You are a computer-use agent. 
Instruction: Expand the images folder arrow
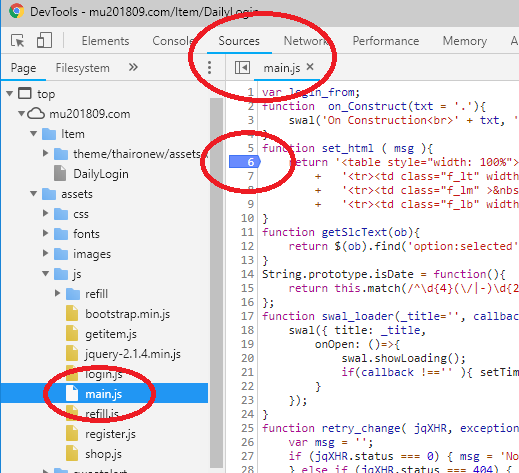(x=46, y=254)
